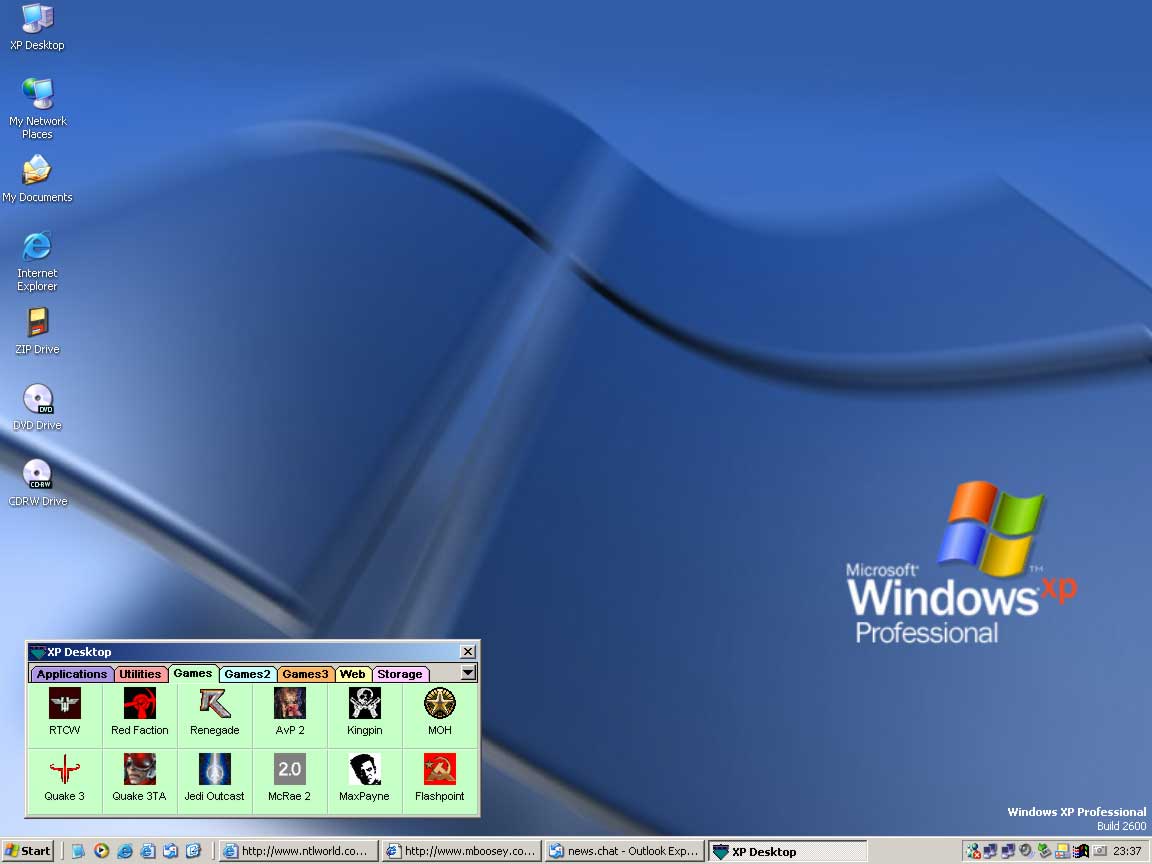
Task: Launch the MaxPayne game icon
Action: (365, 770)
